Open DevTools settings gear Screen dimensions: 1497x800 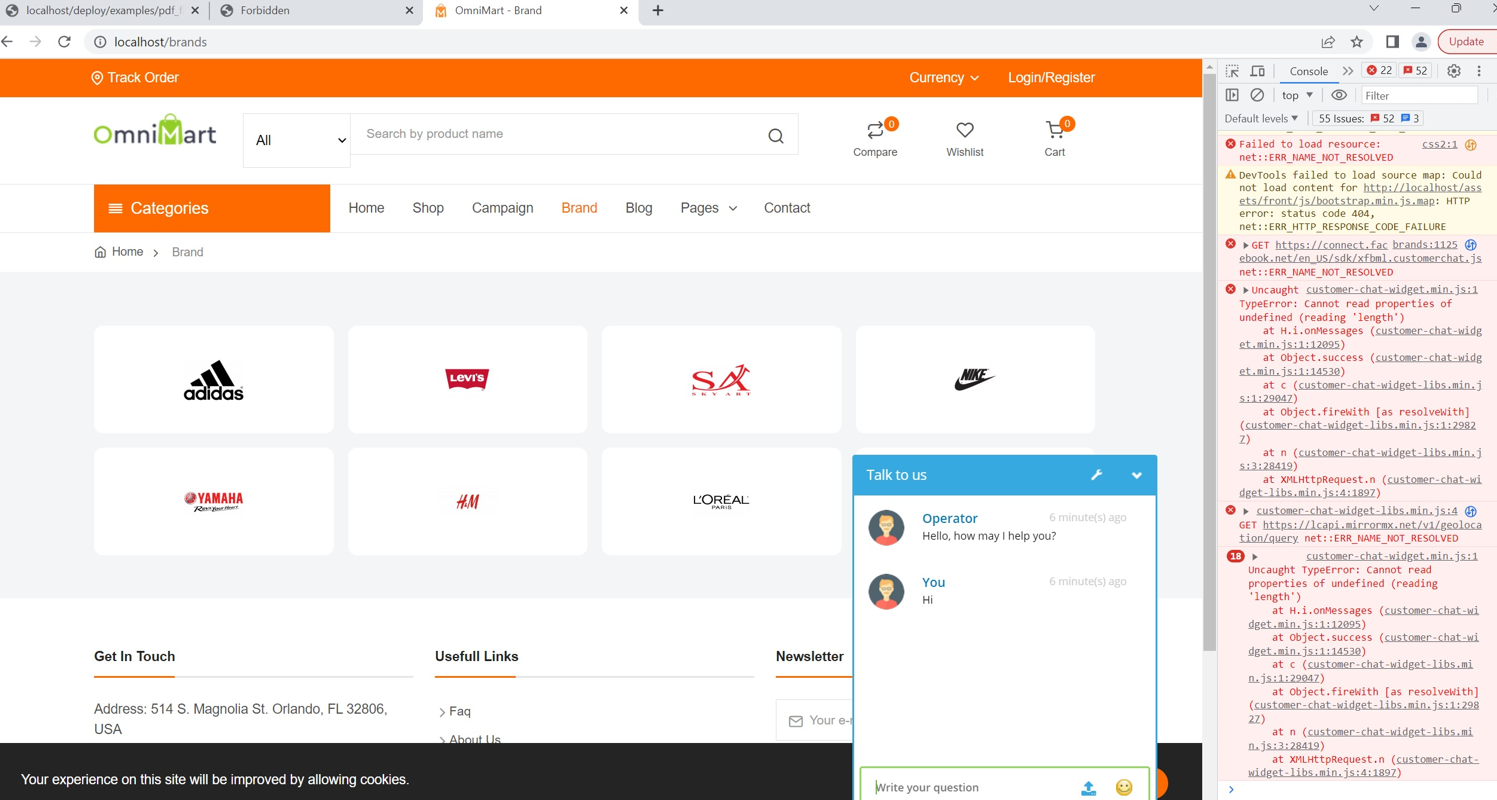(x=1454, y=71)
